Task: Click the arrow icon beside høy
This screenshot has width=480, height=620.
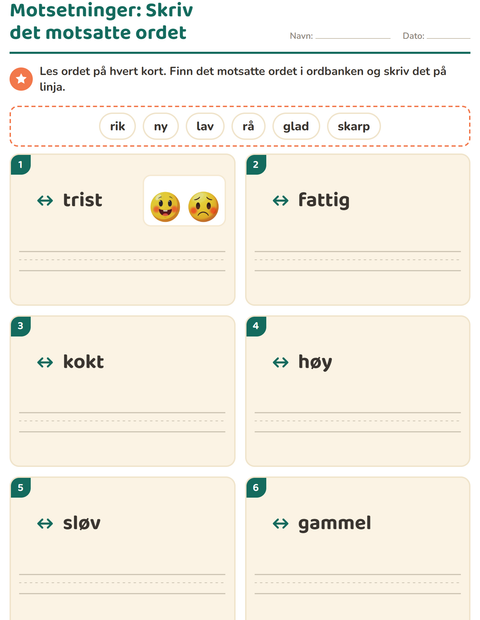Action: click(280, 362)
